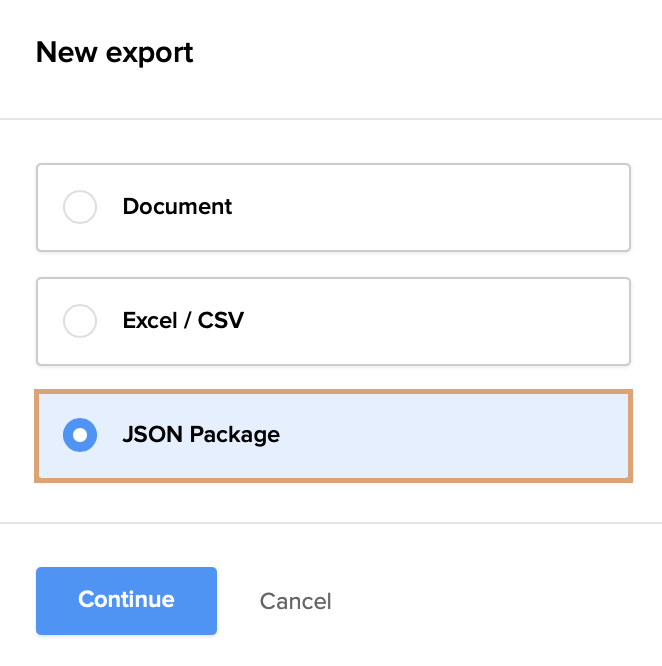Click the highlighted JSON Package option card
Image resolution: width=662 pixels, height=666 pixels.
coord(400,436)
